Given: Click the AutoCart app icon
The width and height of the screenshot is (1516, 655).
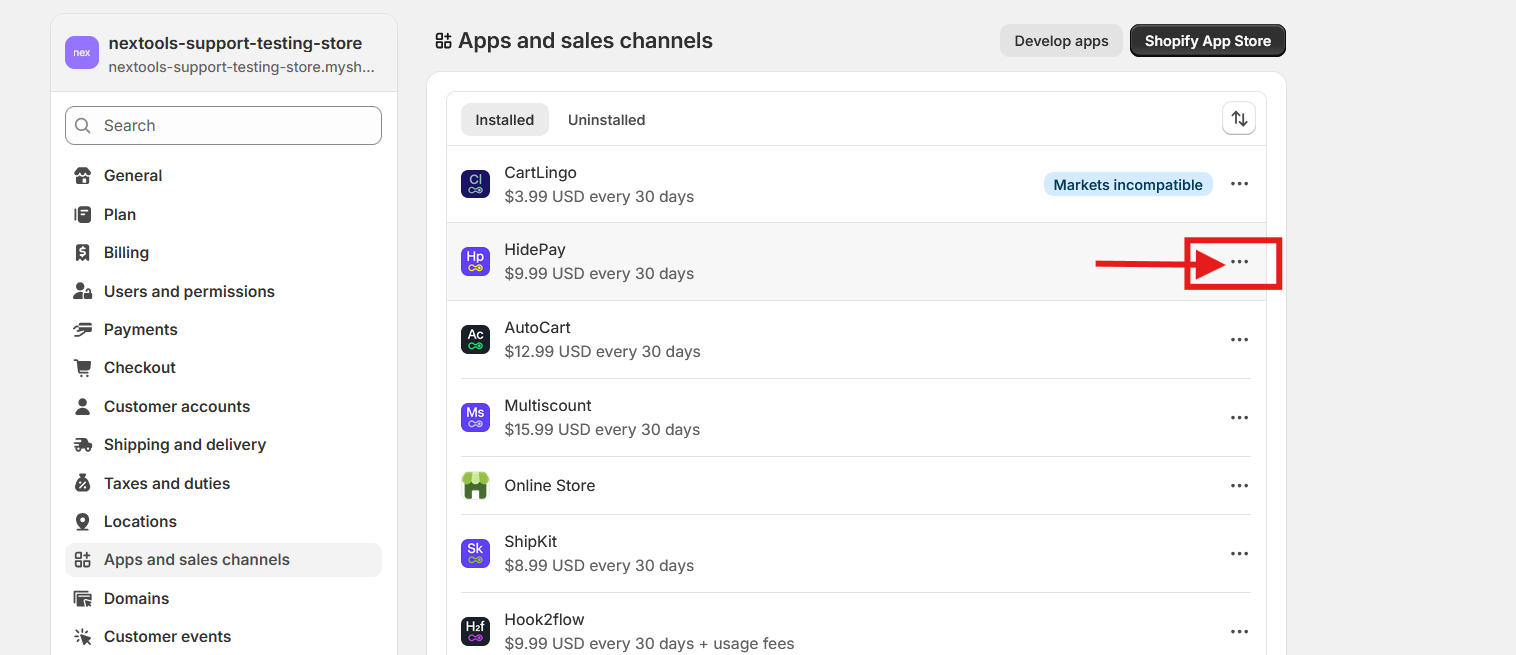Looking at the screenshot, I should [x=475, y=340].
